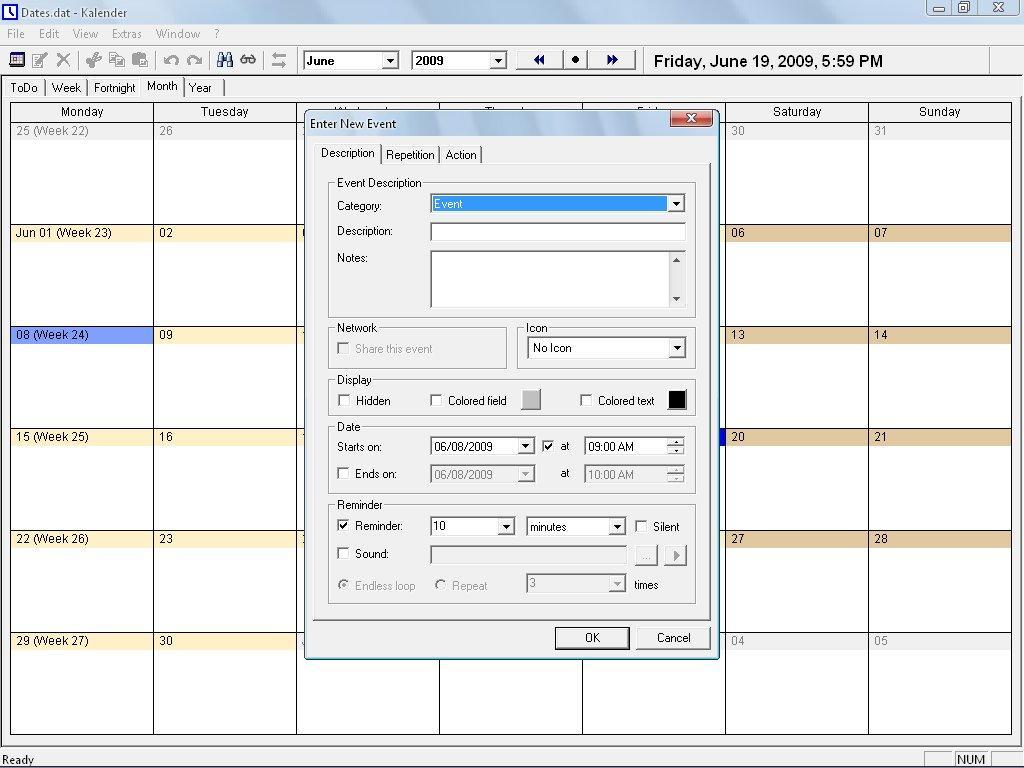Uncheck the start time 'at' checkbox
Image resolution: width=1024 pixels, height=768 pixels.
pos(548,446)
